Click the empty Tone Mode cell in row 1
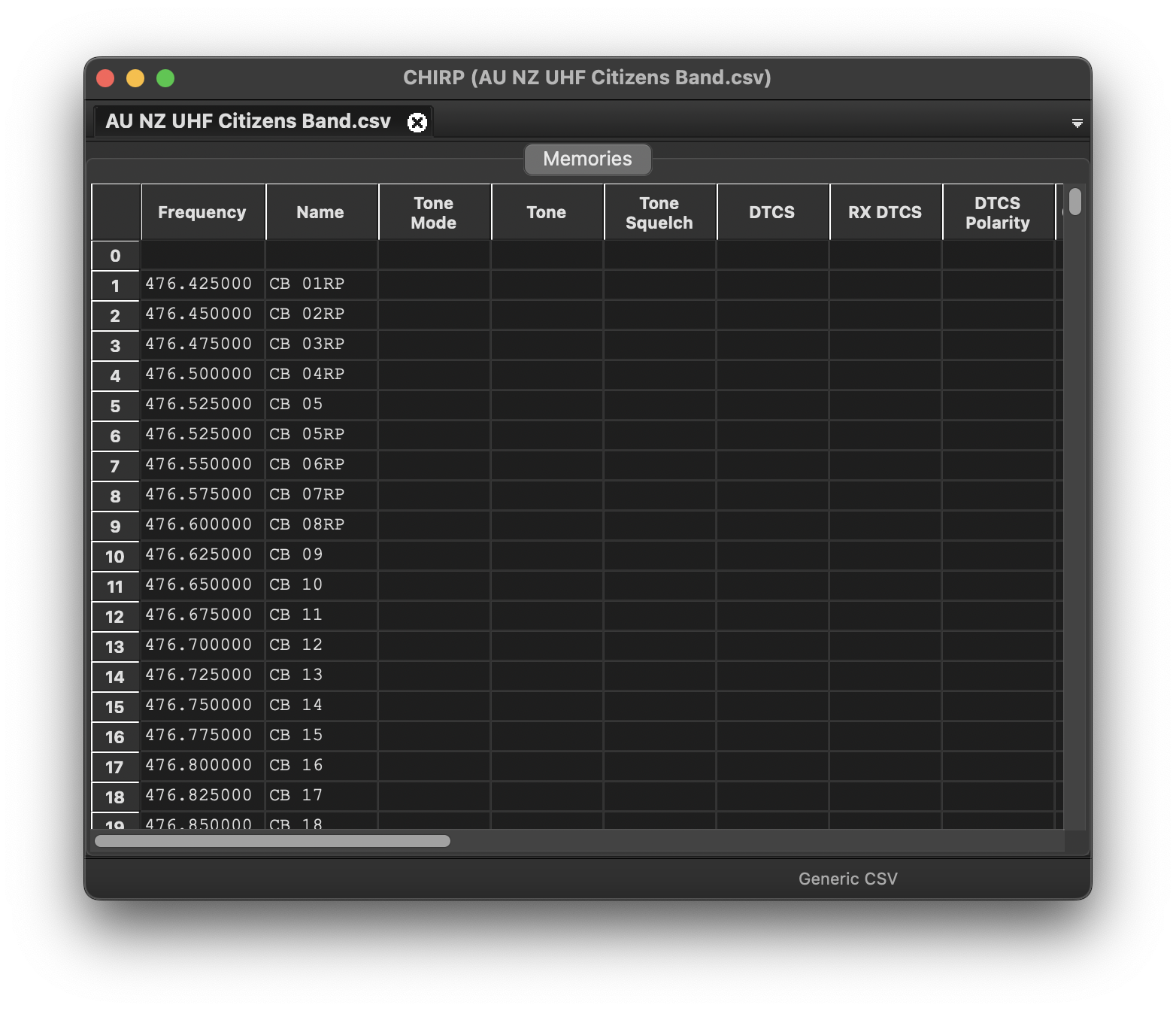 tap(435, 284)
